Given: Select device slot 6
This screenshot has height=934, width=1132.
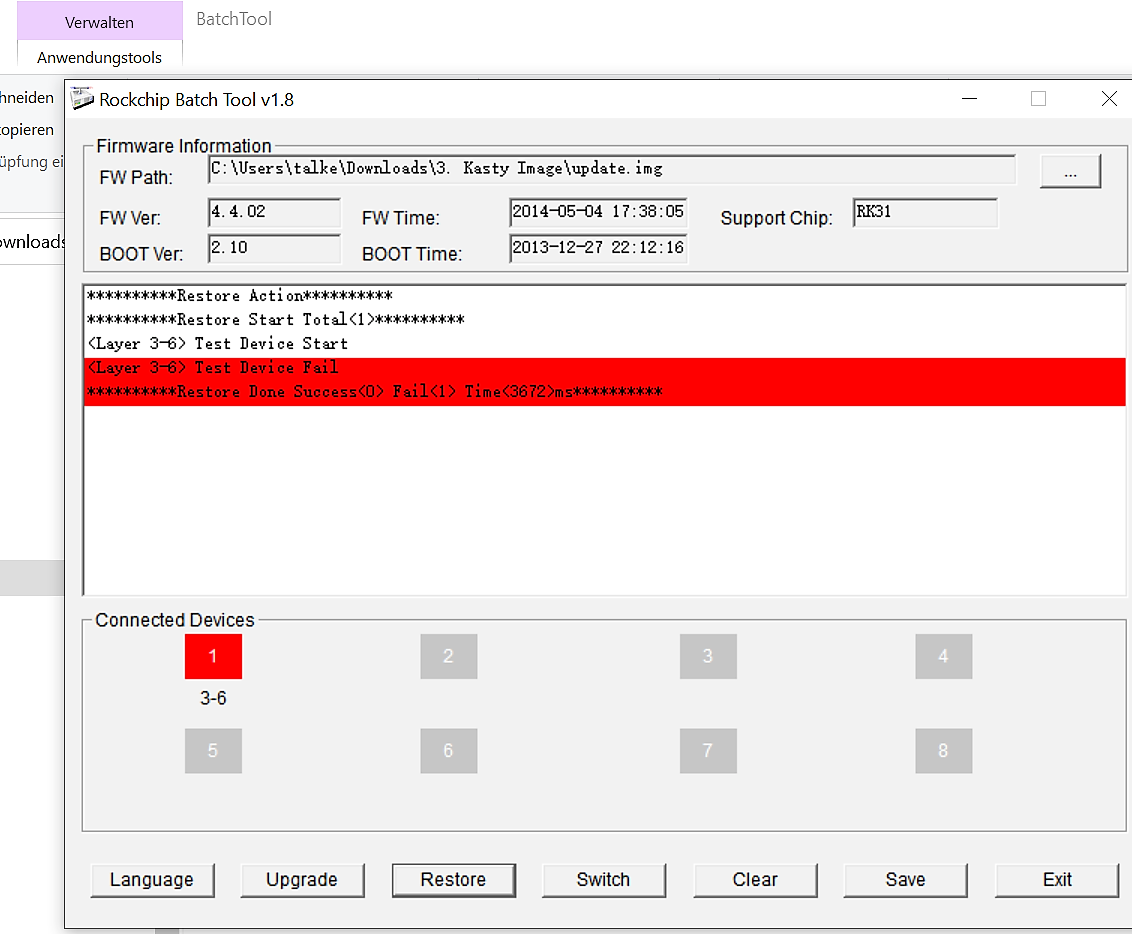Looking at the screenshot, I should (448, 751).
